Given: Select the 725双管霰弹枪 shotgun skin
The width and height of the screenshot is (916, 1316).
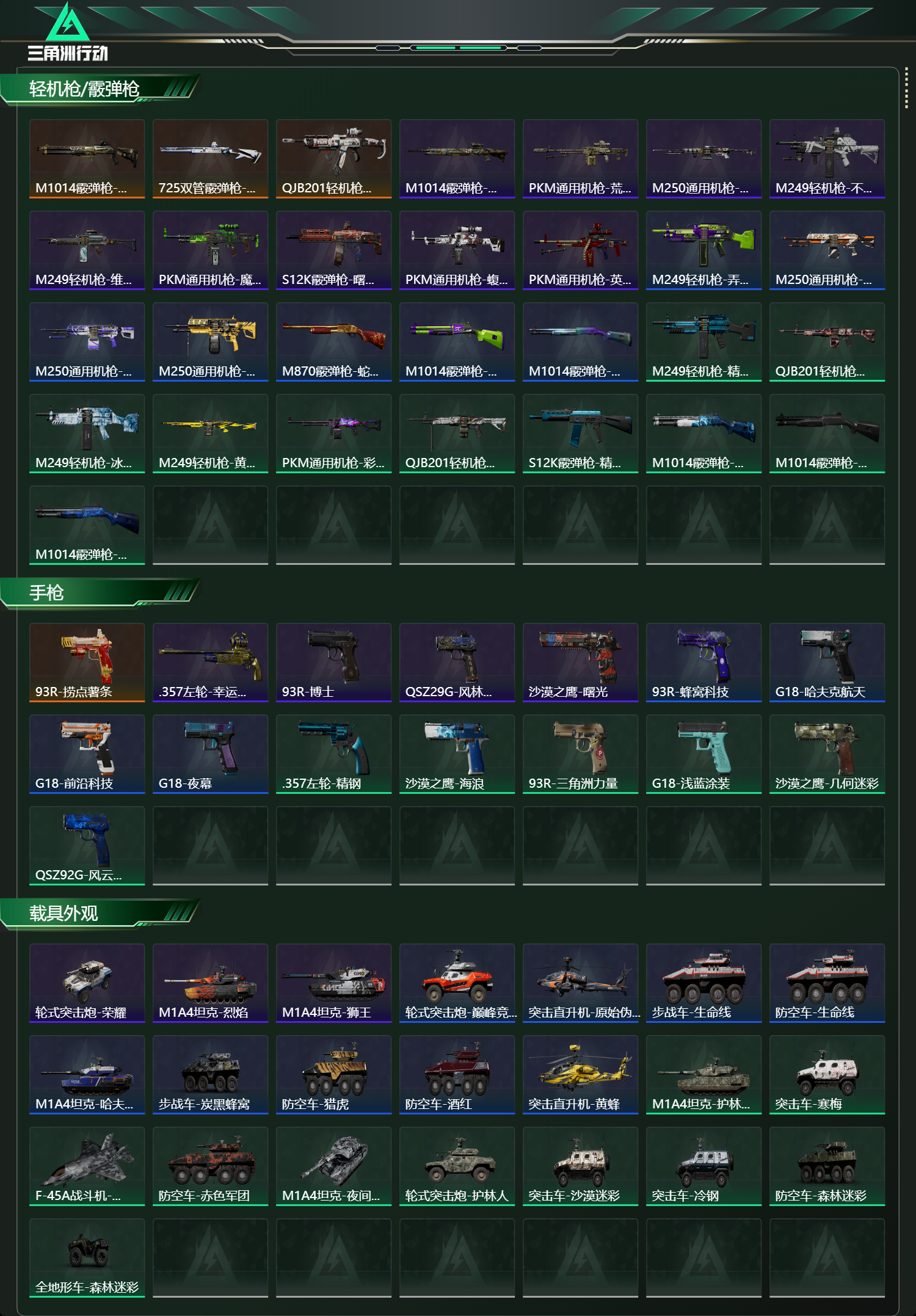Looking at the screenshot, I should 210,159.
